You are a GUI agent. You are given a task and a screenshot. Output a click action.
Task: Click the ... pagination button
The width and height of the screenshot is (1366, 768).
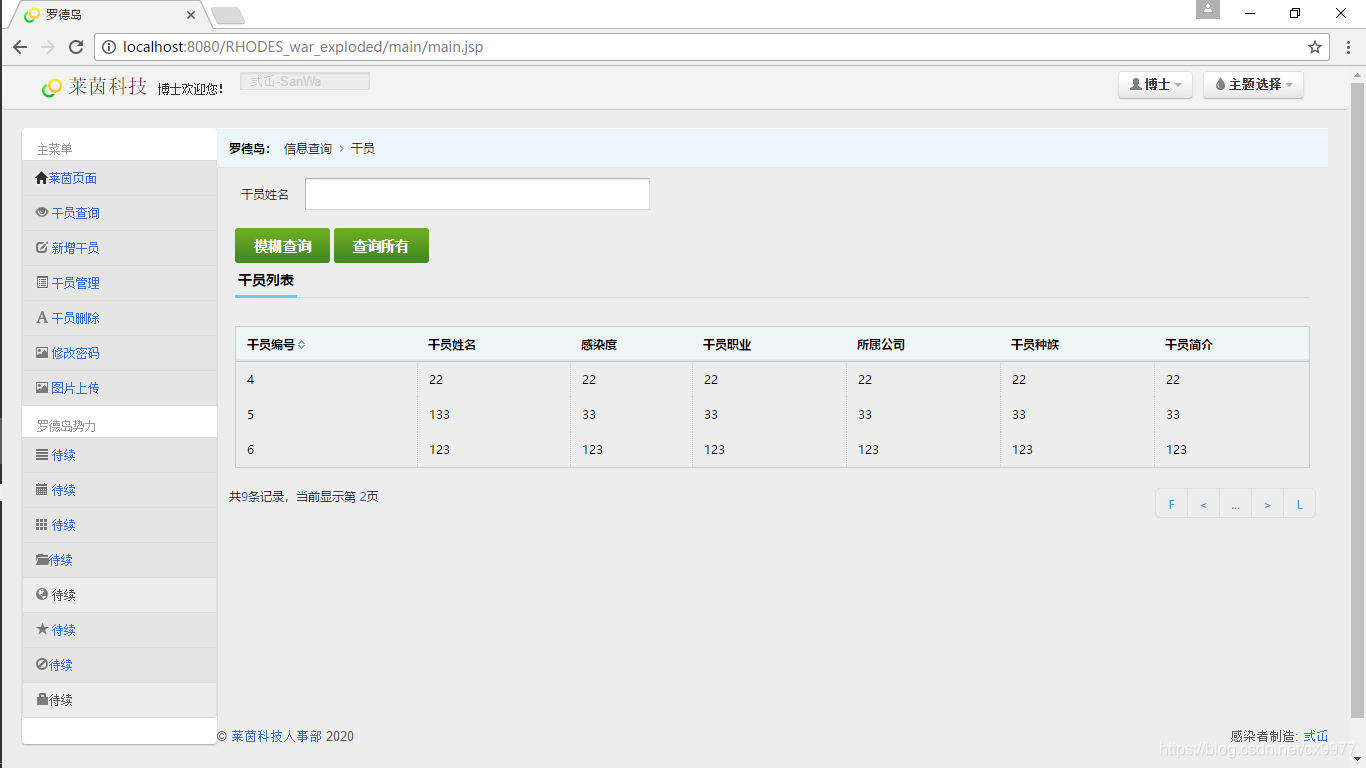pos(1235,504)
